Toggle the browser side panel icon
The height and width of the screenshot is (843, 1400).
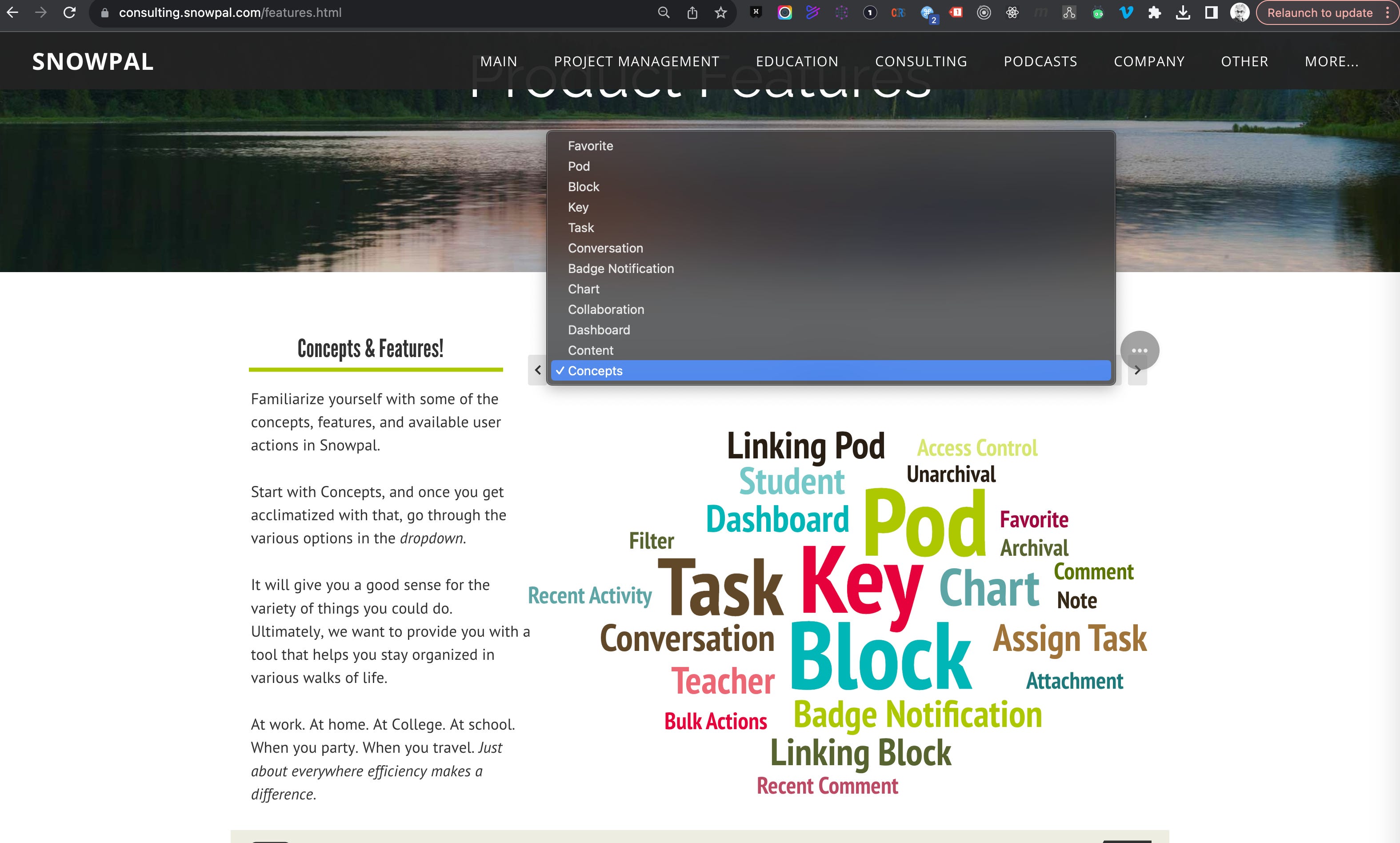point(1211,12)
